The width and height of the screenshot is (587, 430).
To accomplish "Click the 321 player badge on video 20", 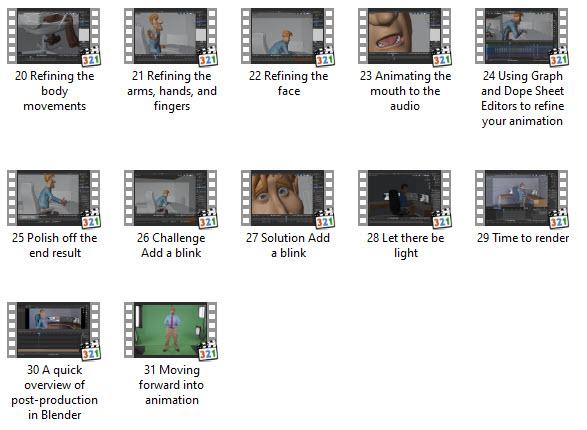I will coord(91,57).
